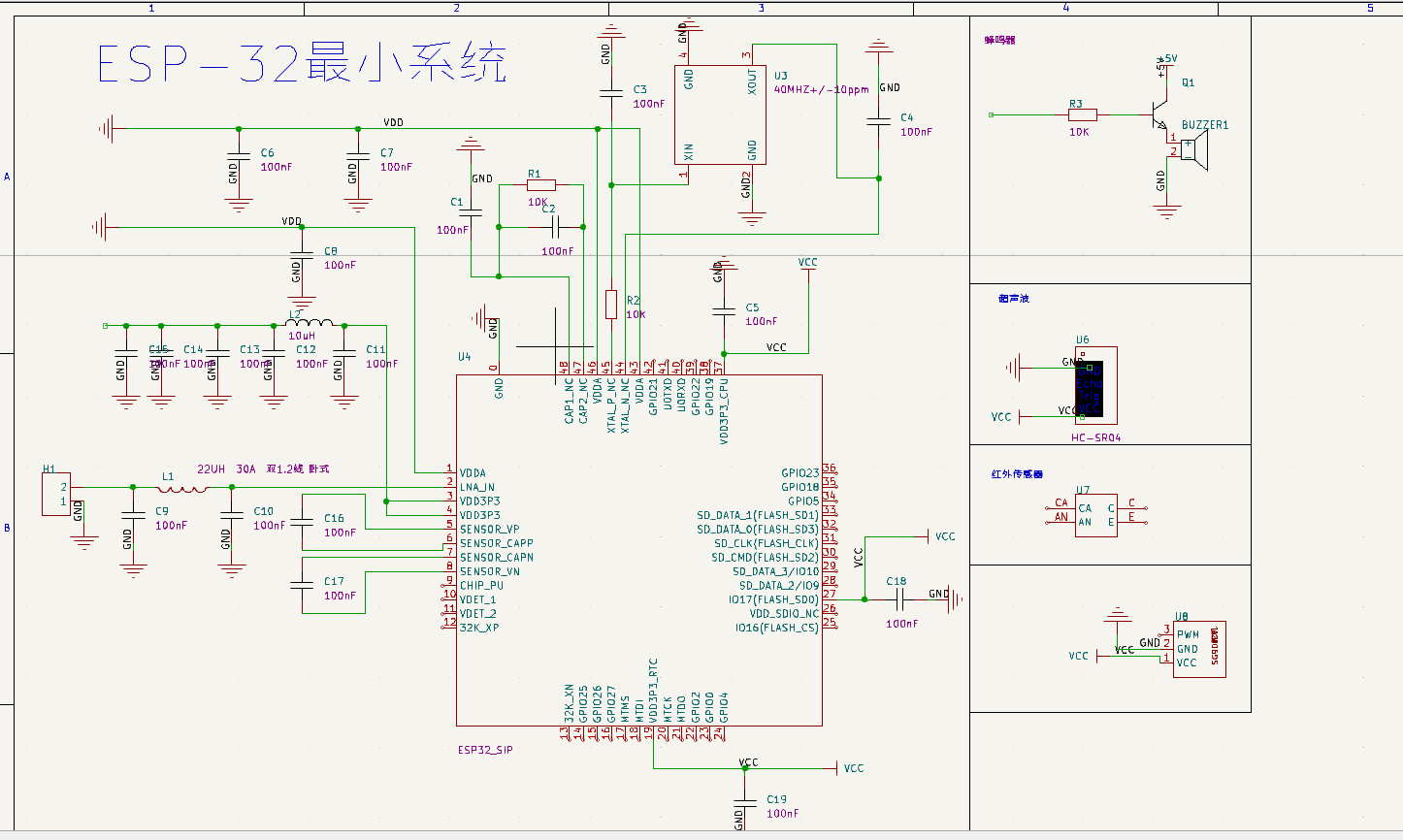Click the 40MHZ+/-10ppm value text
1403x840 pixels.
tap(822, 89)
